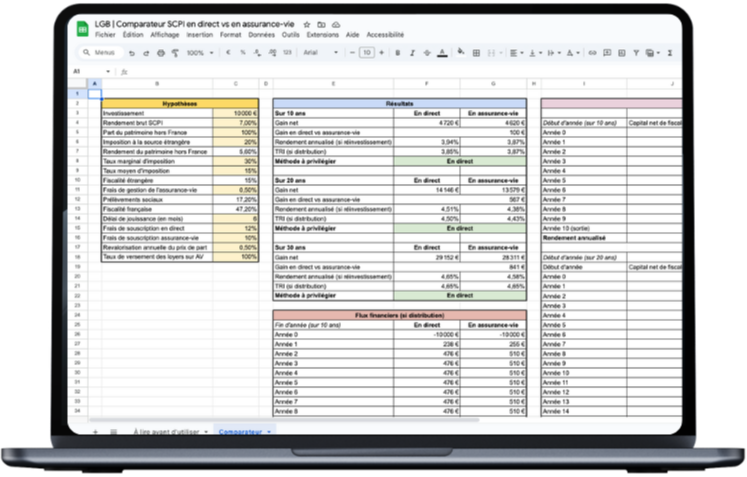The width and height of the screenshot is (747, 477).
Task: Click the font size field showing 10
Action: point(367,52)
